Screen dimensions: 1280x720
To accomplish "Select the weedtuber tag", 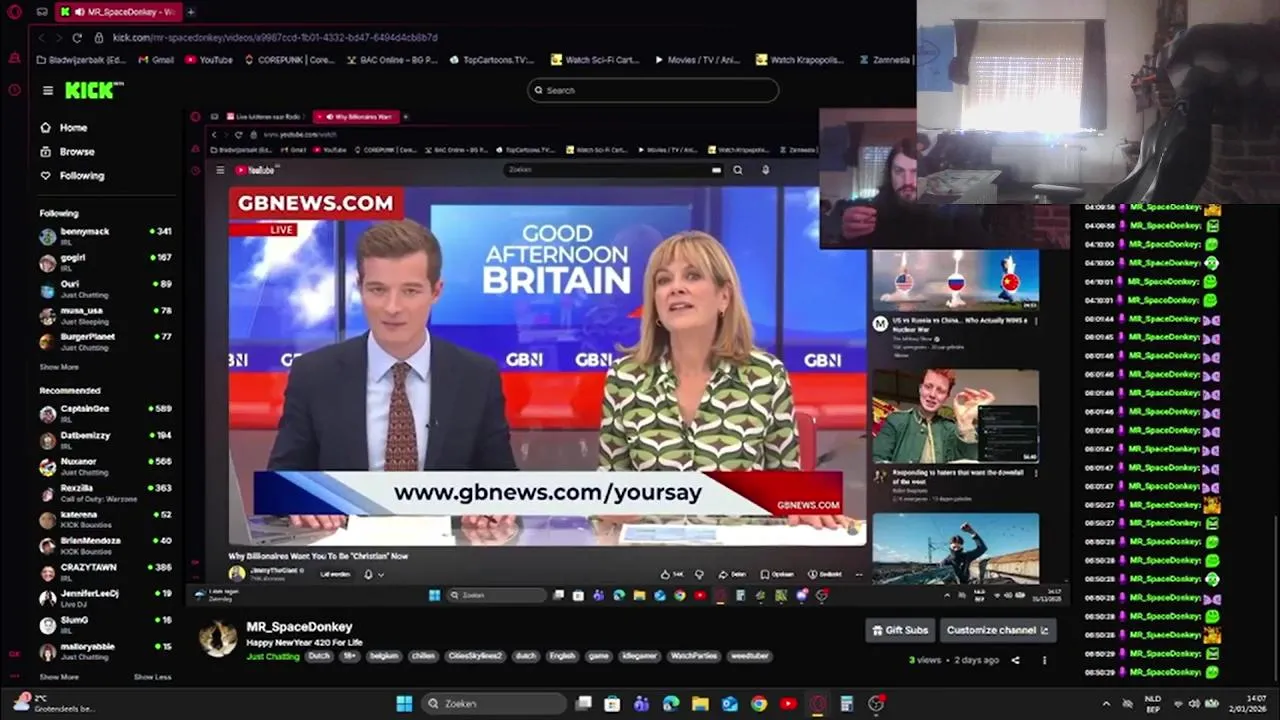I will point(749,657).
